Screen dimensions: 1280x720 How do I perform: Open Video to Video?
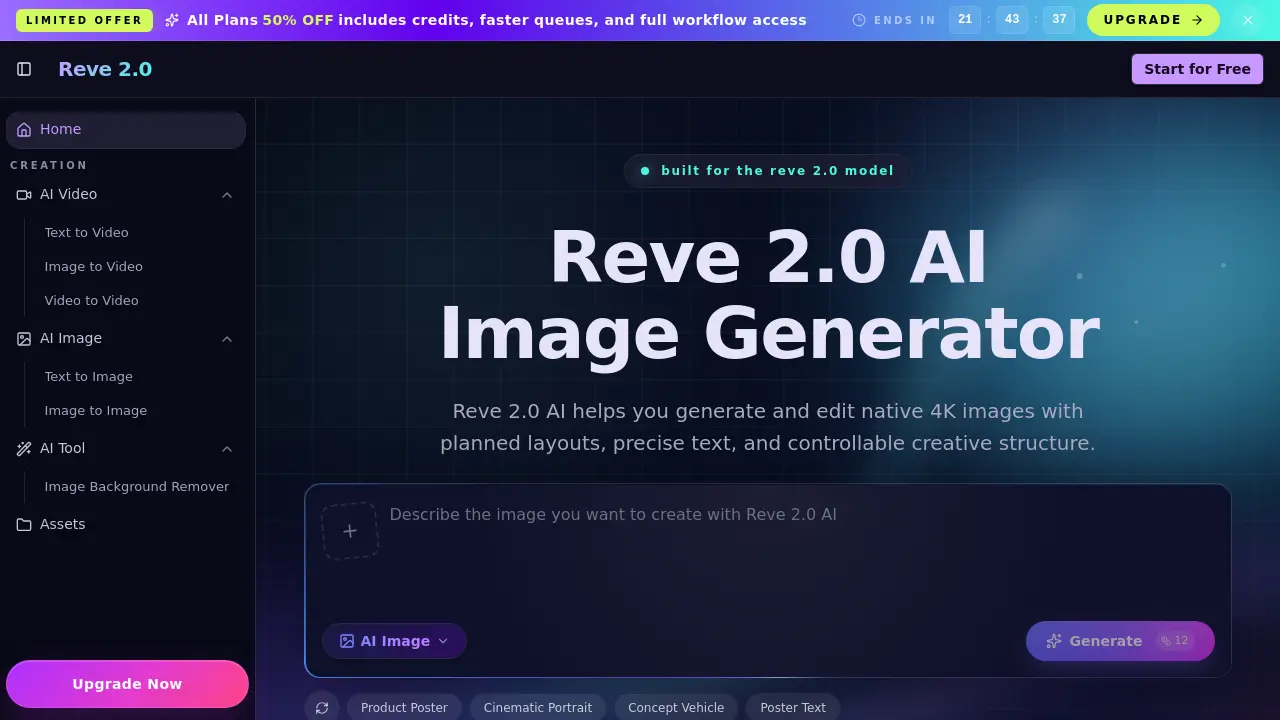click(91, 301)
